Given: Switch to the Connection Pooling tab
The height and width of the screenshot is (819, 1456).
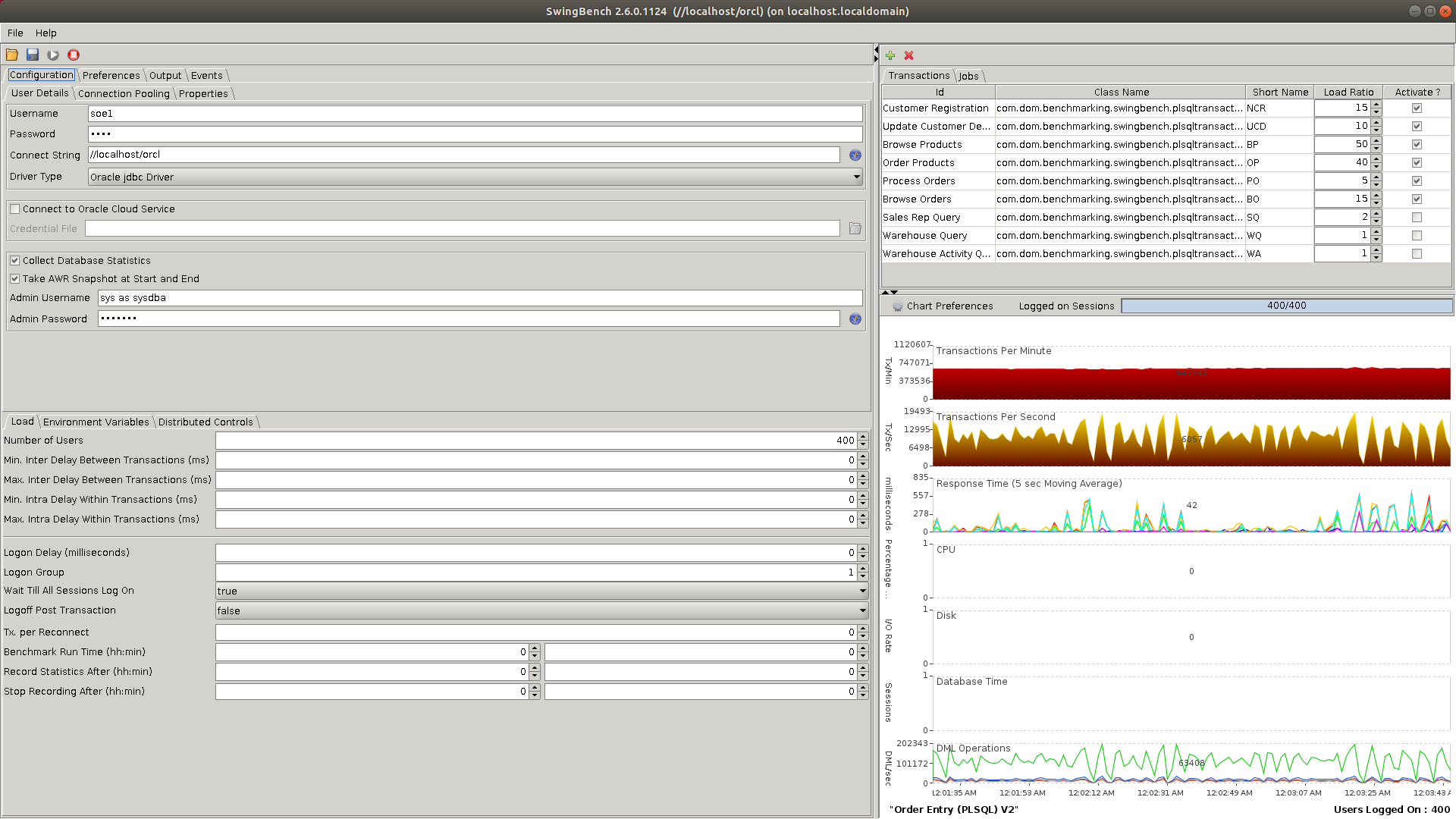Looking at the screenshot, I should (x=124, y=93).
